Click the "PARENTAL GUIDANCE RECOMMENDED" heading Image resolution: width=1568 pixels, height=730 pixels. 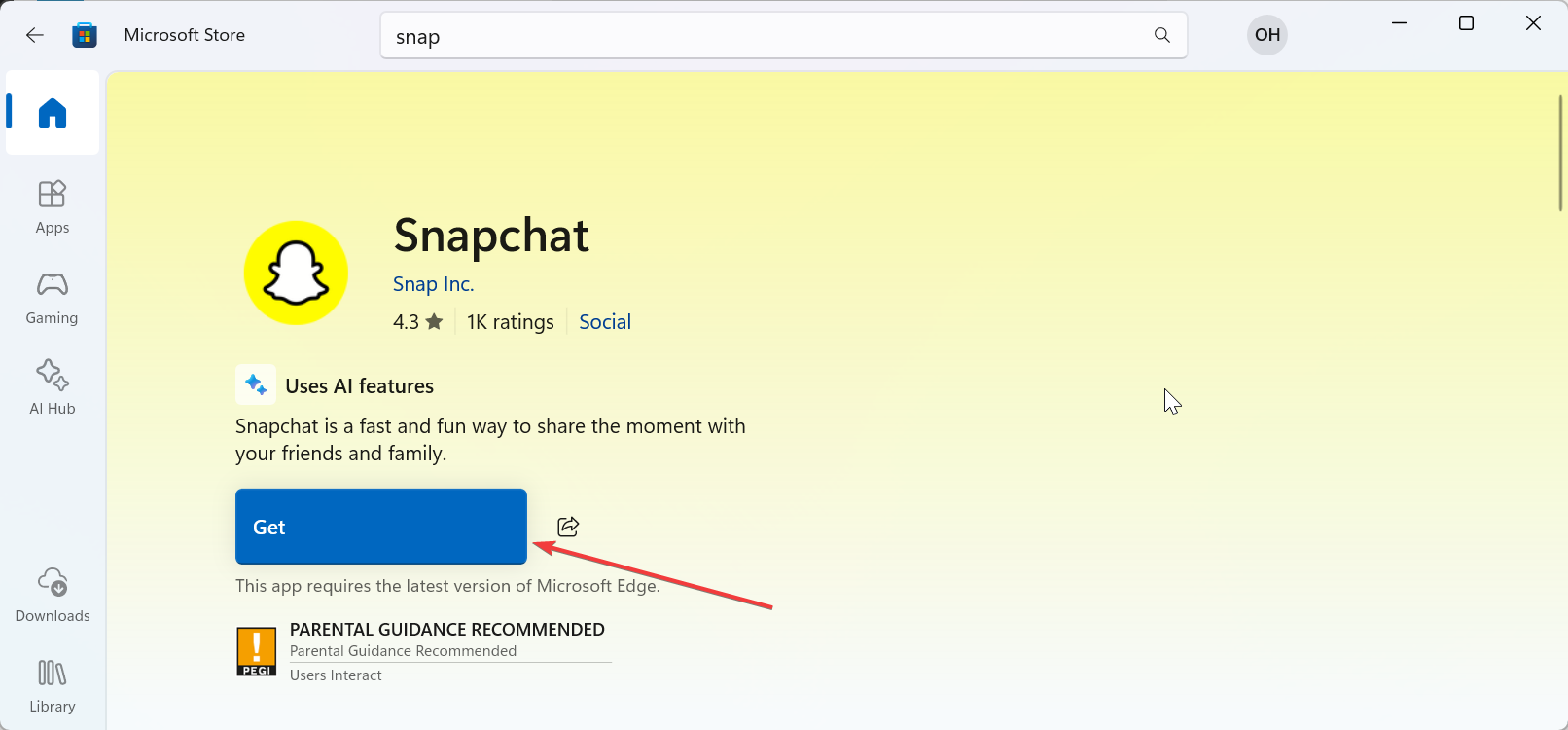pyautogui.click(x=447, y=630)
